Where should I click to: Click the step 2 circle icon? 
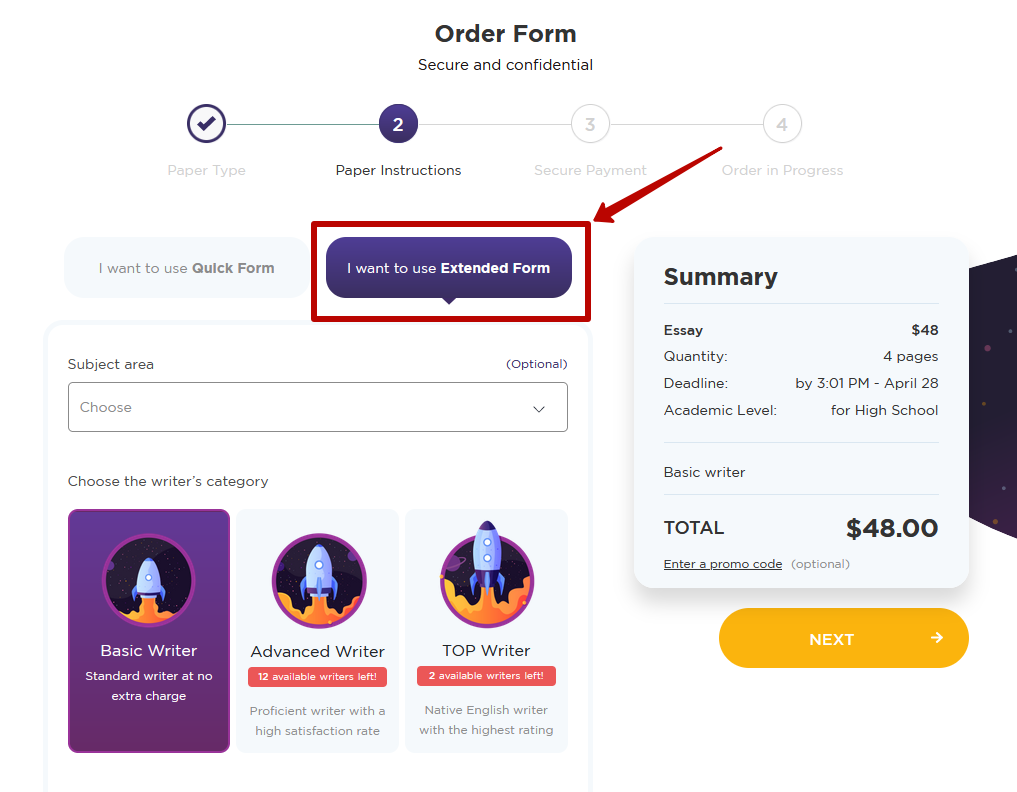[x=398, y=124]
